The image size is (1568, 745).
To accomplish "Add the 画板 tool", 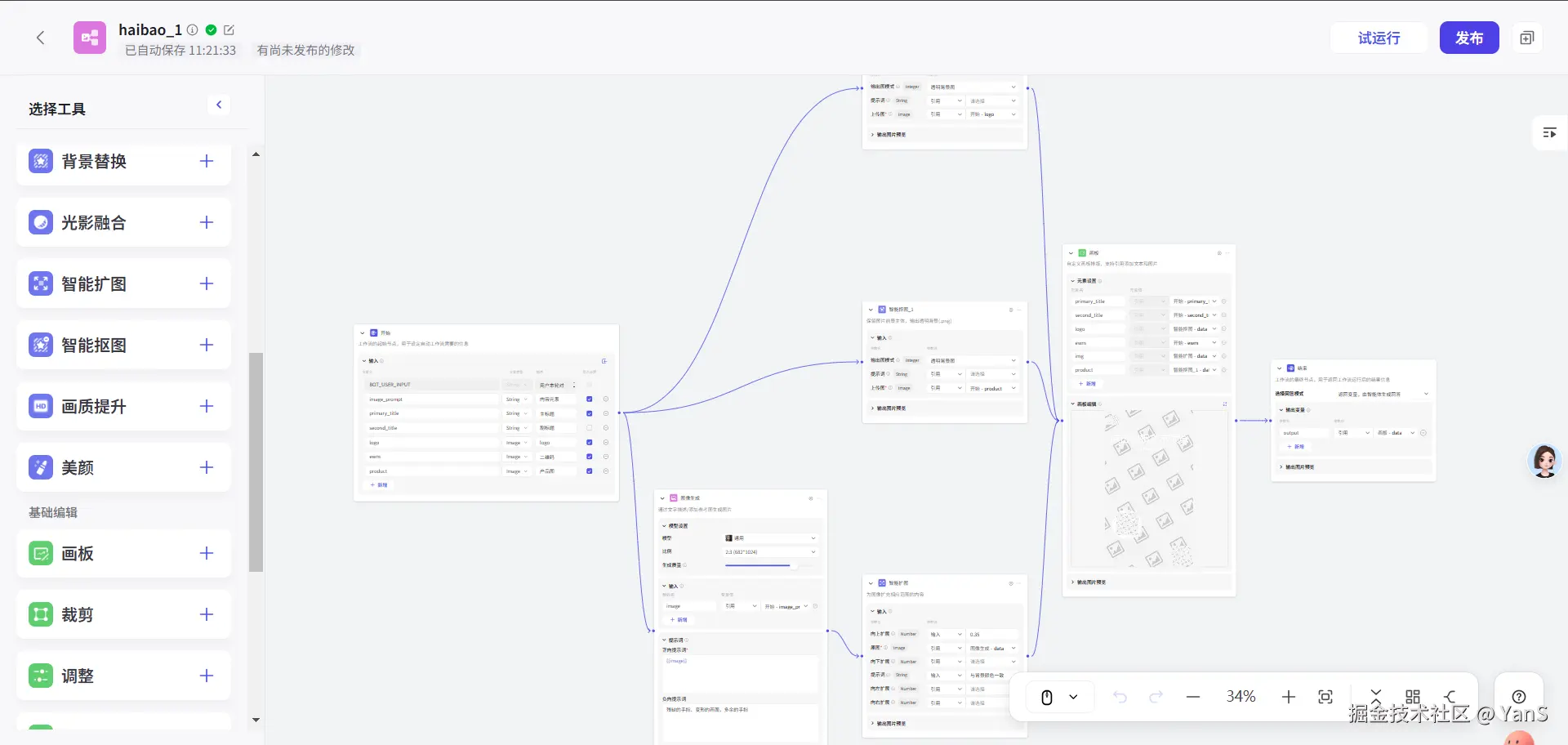I will click(x=207, y=553).
